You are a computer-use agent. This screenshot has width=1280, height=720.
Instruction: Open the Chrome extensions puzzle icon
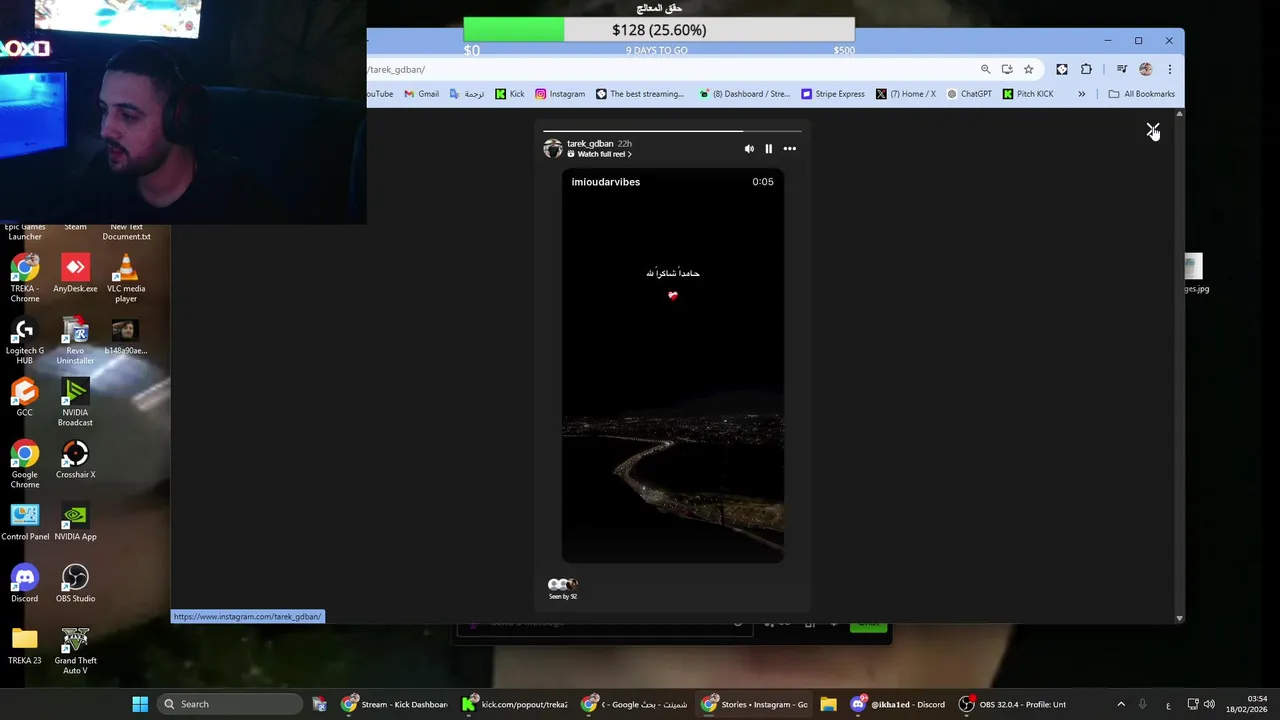click(1086, 69)
